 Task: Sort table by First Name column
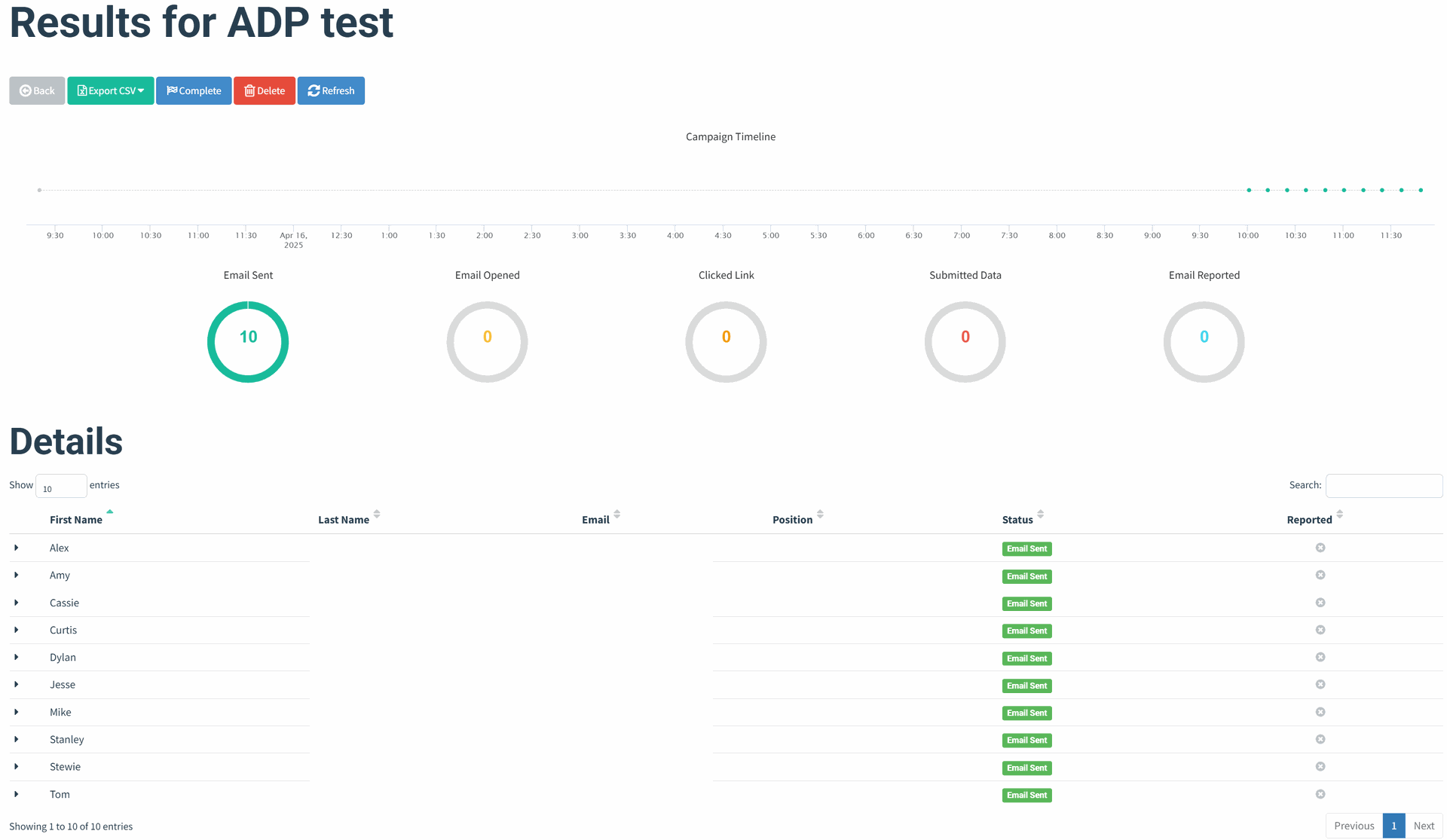[76, 520]
